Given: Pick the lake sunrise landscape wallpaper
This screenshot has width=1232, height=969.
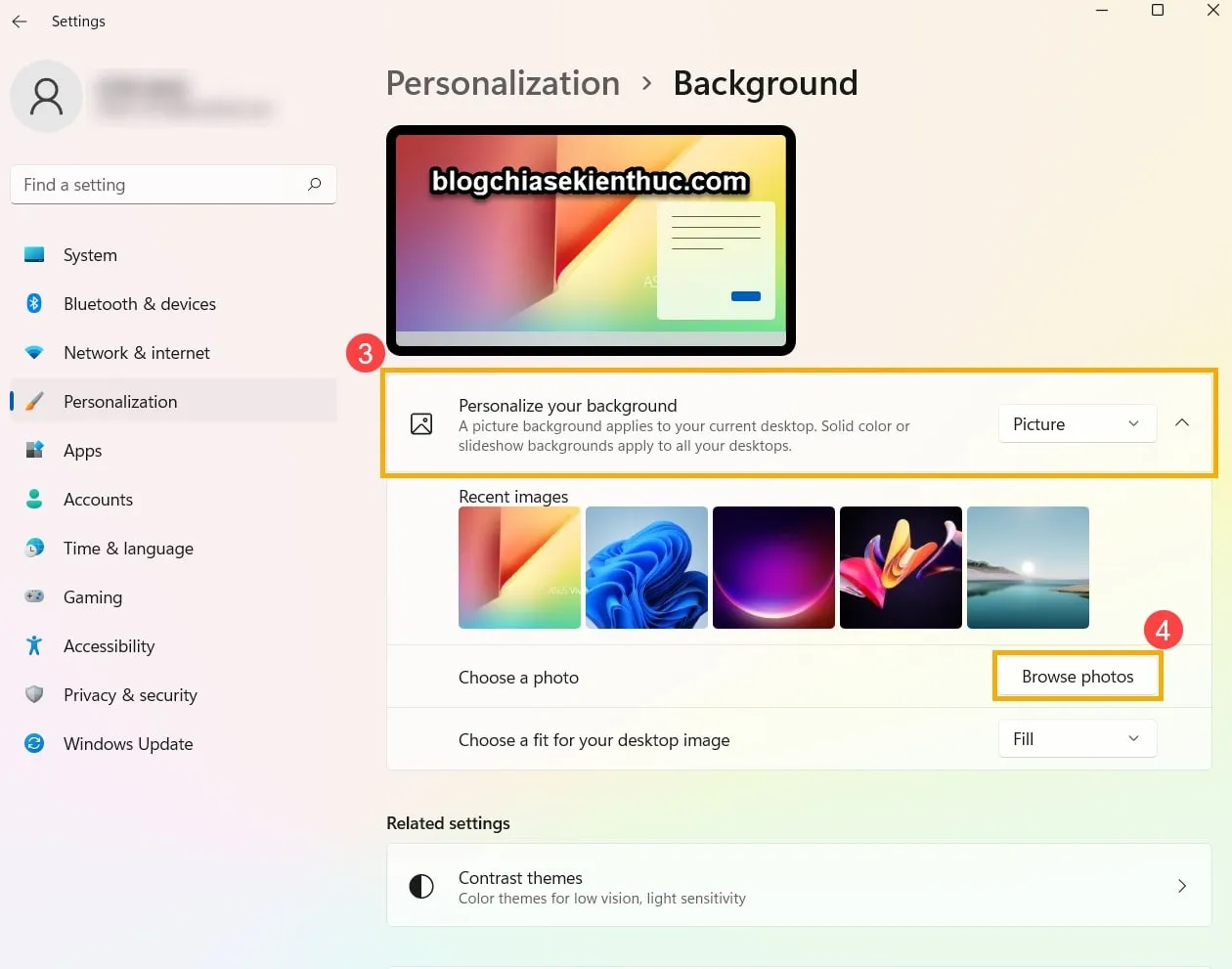Looking at the screenshot, I should tap(1028, 567).
